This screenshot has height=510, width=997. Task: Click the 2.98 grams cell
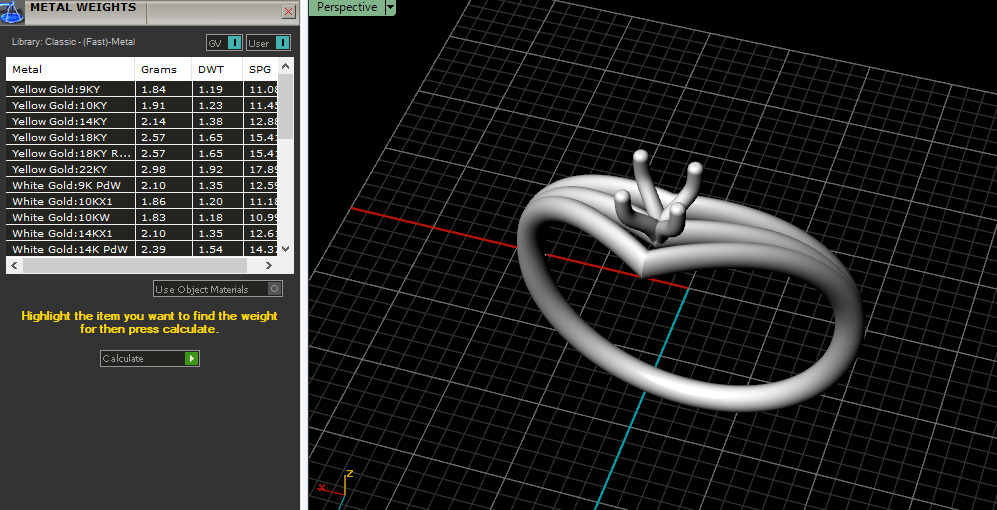(163, 169)
